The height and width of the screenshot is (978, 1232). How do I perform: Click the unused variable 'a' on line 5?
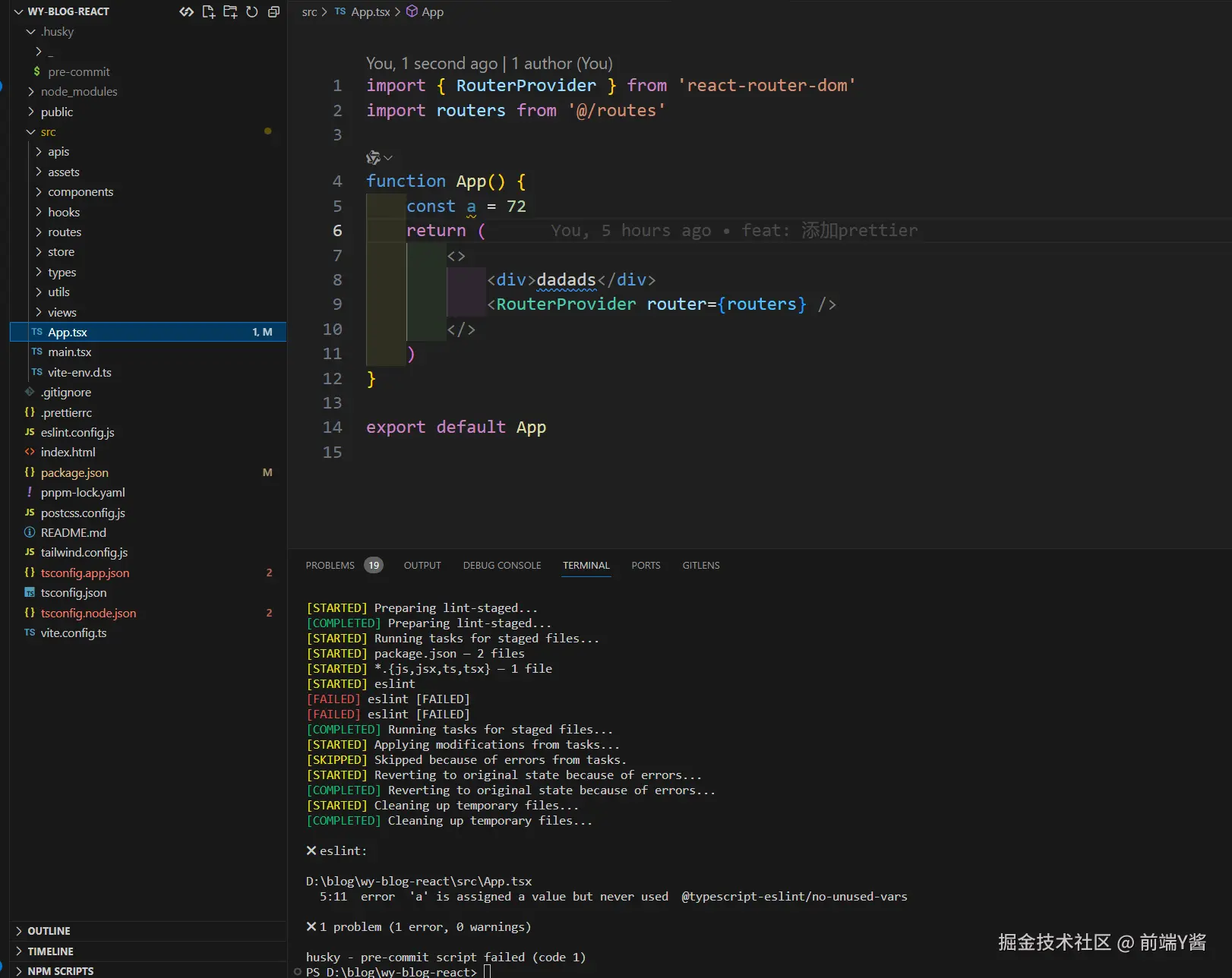point(471,207)
